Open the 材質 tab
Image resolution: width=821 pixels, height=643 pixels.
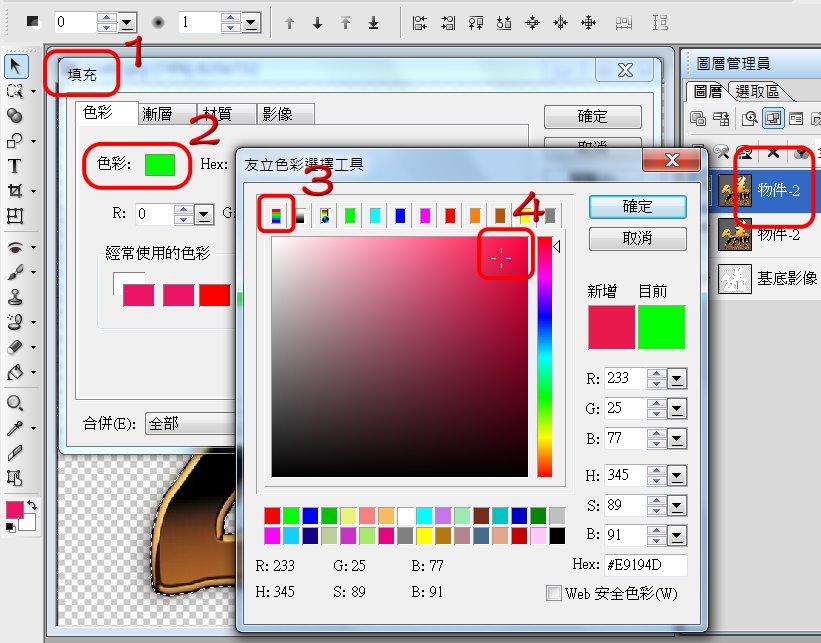point(226,114)
